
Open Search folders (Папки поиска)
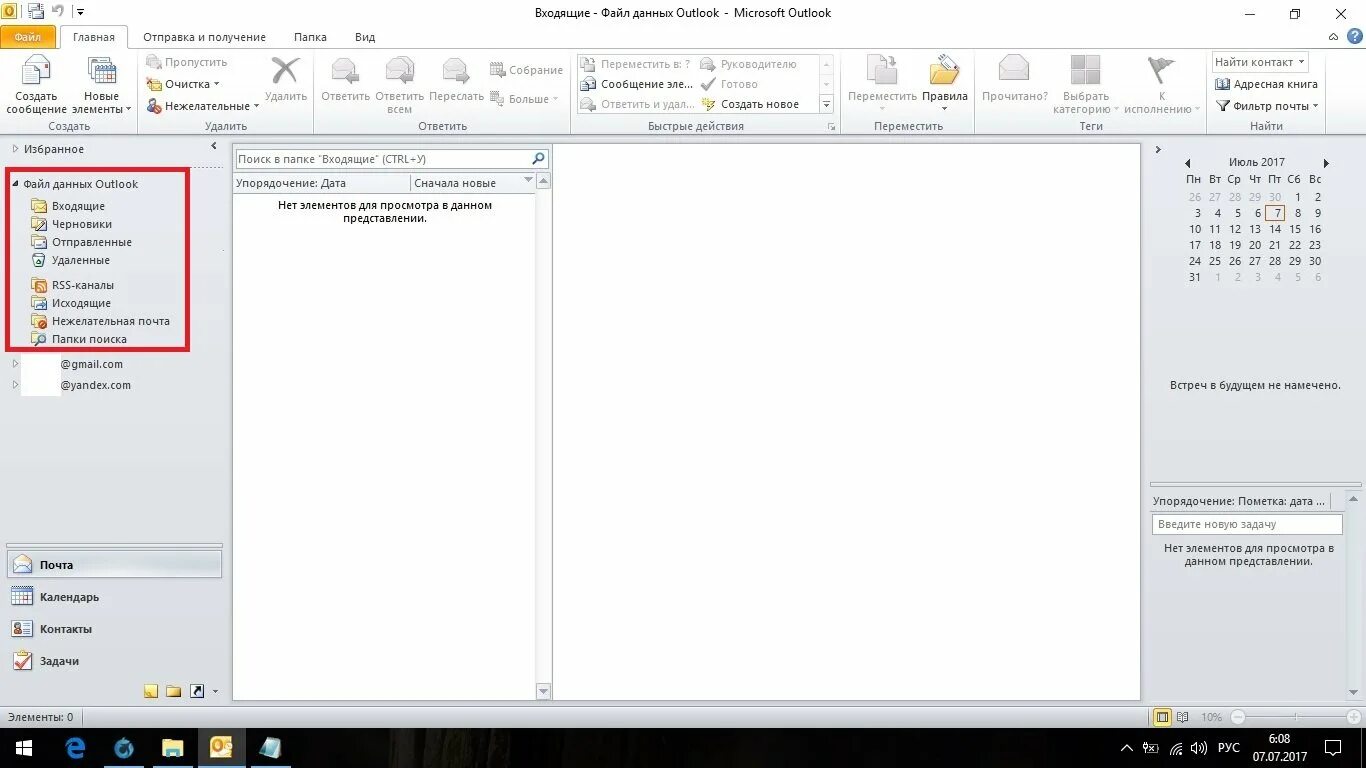tap(89, 339)
